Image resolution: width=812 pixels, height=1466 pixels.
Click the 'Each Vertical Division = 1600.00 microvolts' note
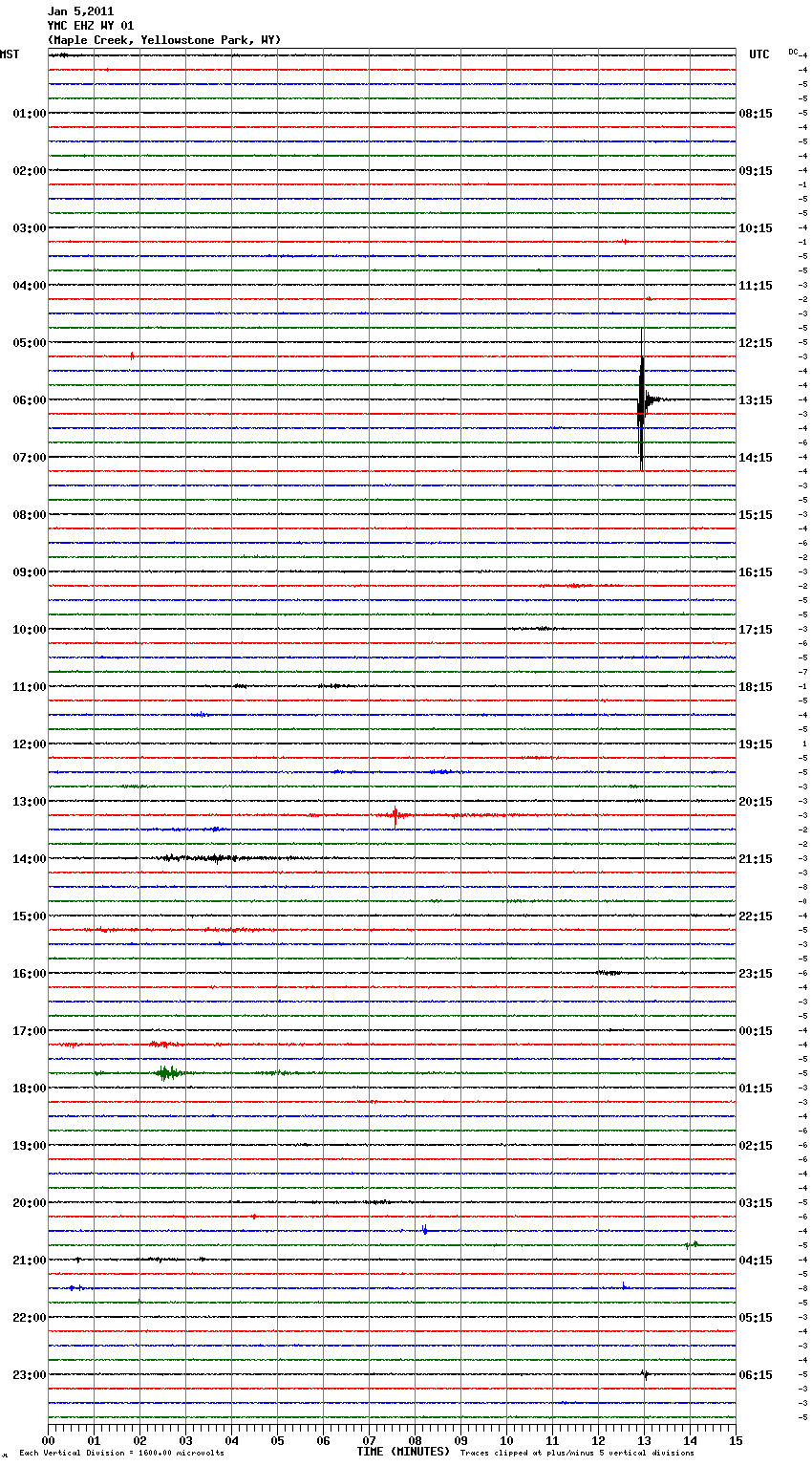[x=121, y=1453]
